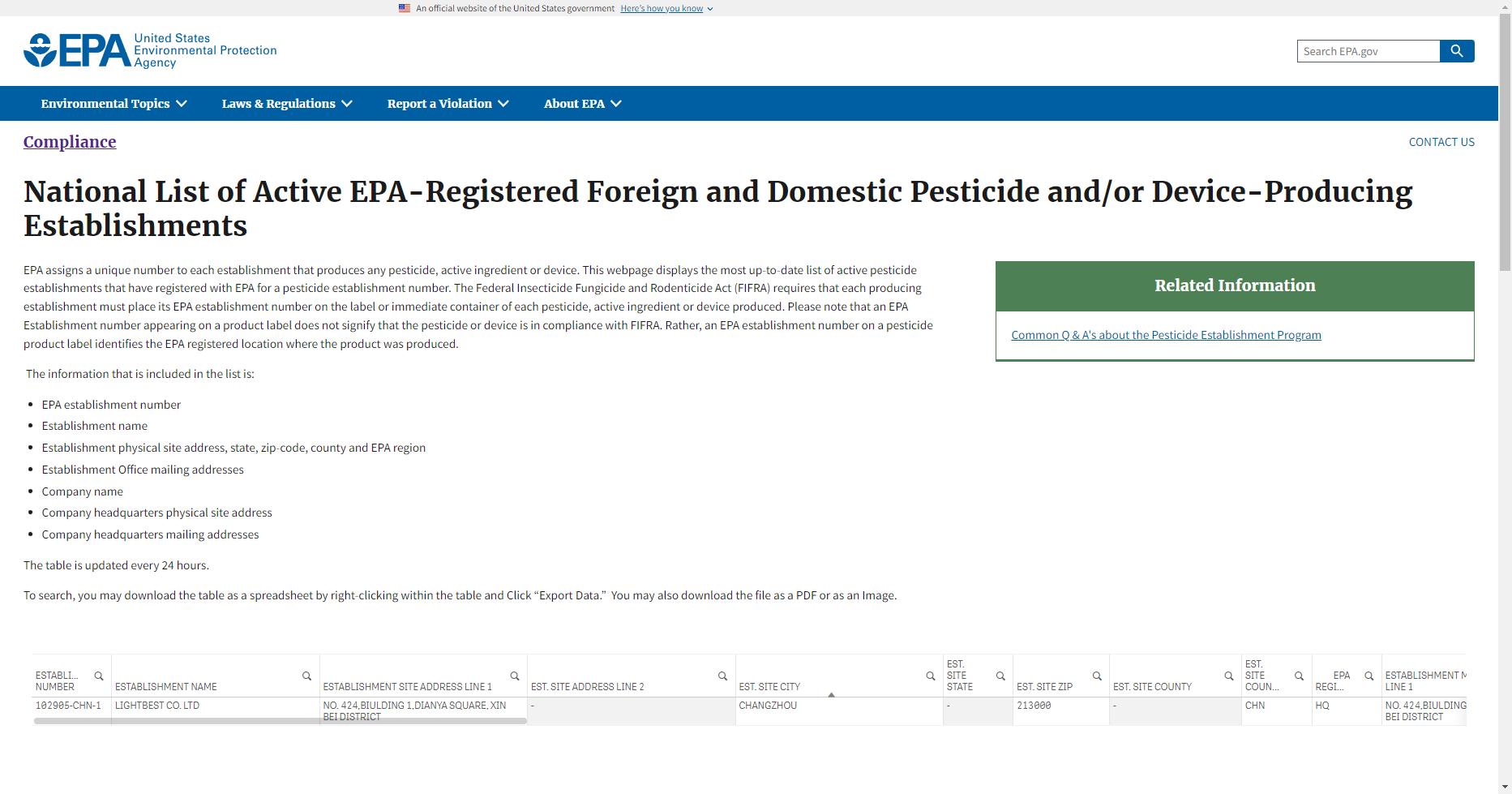Viewport: 1512px width, 794px height.
Task: Open search for EPA Region column
Action: click(x=1369, y=676)
